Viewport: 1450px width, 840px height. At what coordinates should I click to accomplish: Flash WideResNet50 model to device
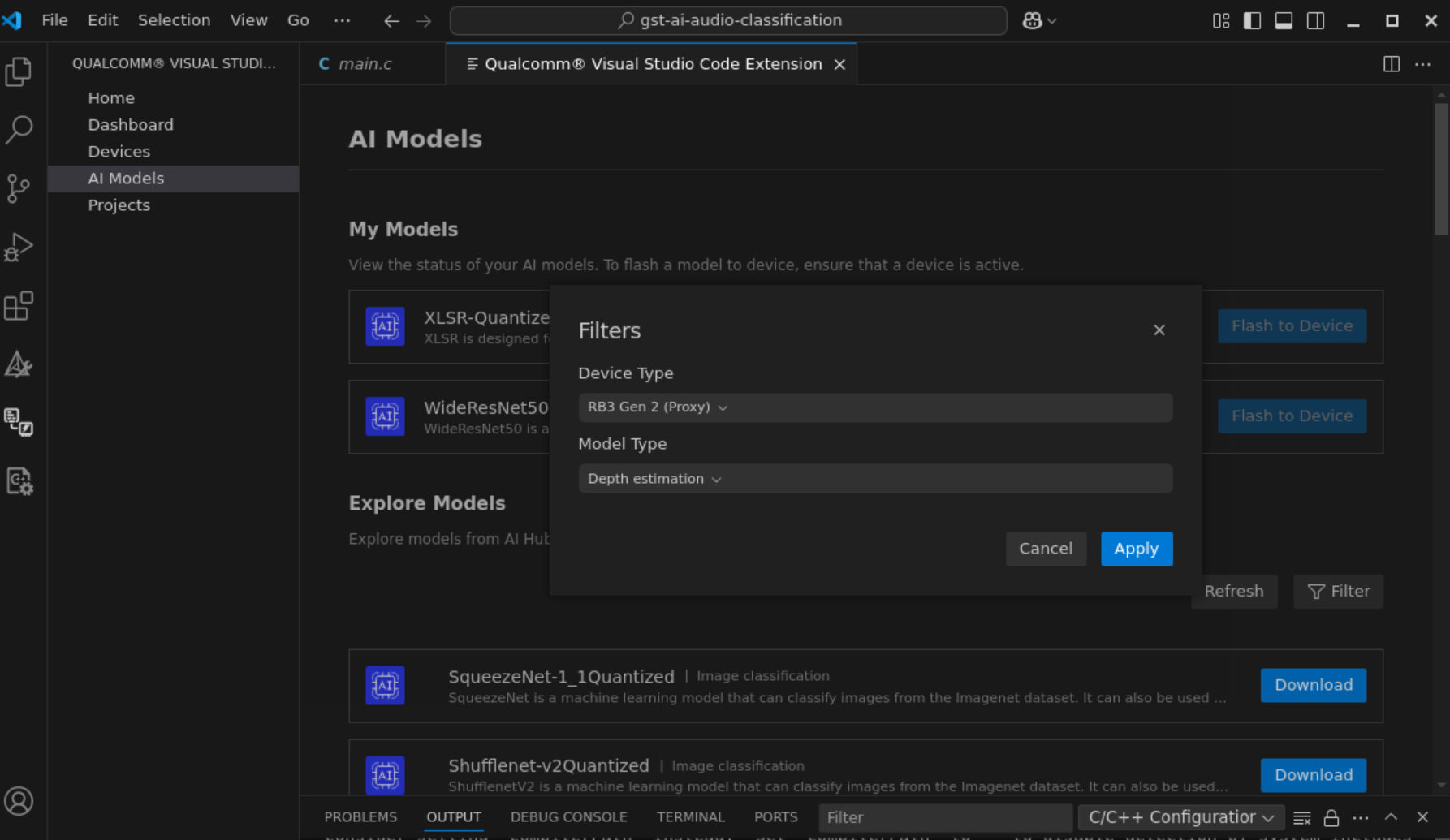[x=1292, y=416]
